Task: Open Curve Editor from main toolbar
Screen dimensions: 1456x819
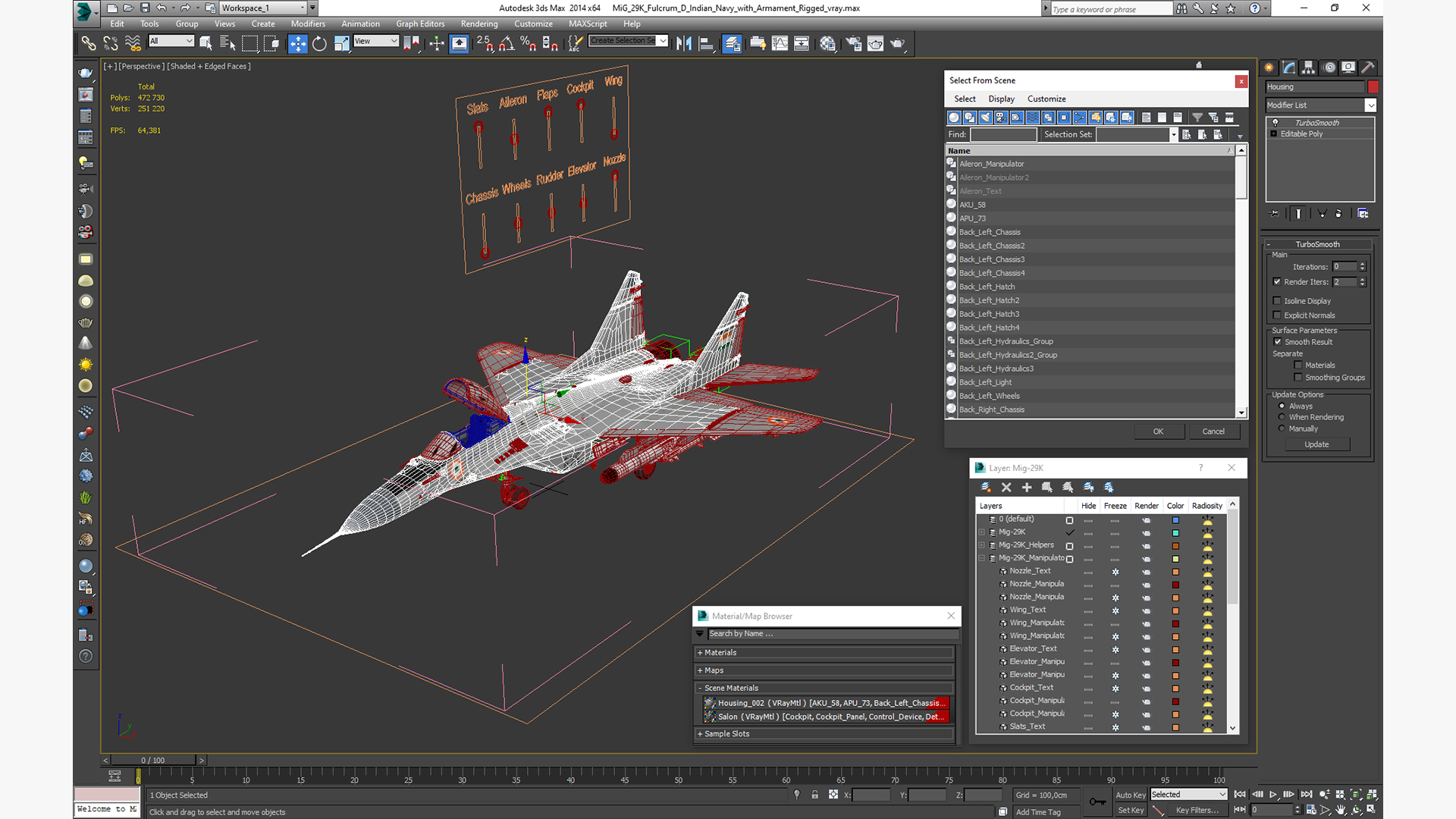Action: [x=780, y=43]
